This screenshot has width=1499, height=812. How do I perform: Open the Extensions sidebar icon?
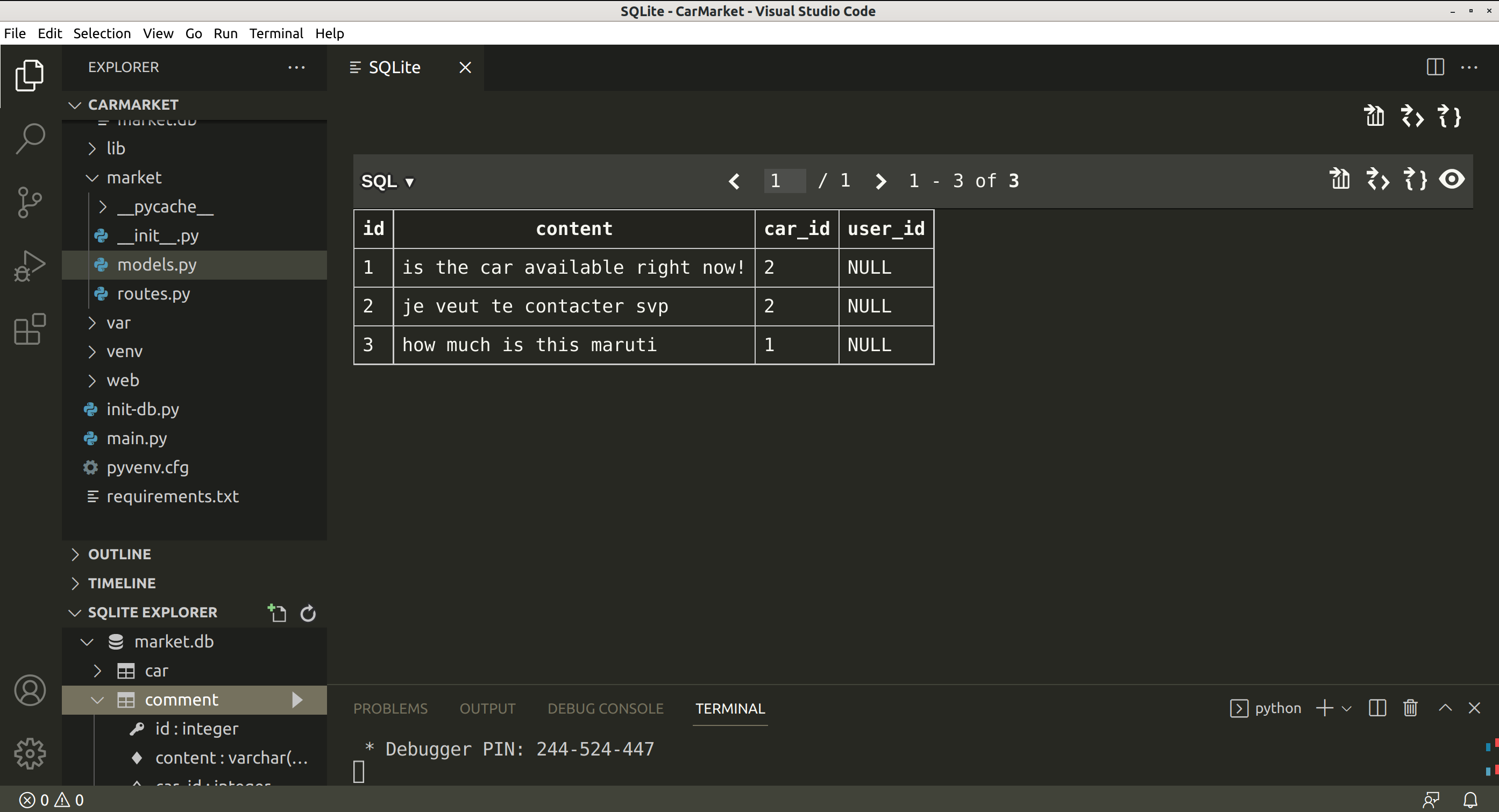point(30,329)
